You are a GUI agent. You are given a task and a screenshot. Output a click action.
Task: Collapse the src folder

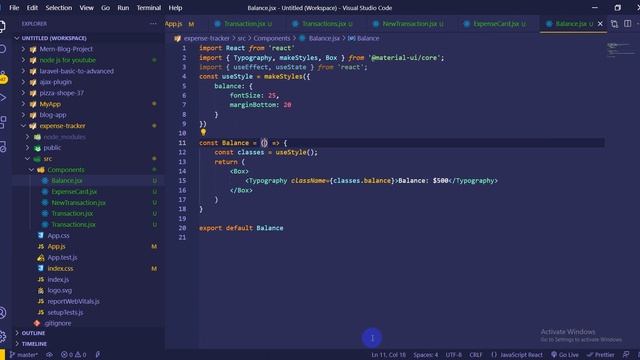[x=48, y=159]
